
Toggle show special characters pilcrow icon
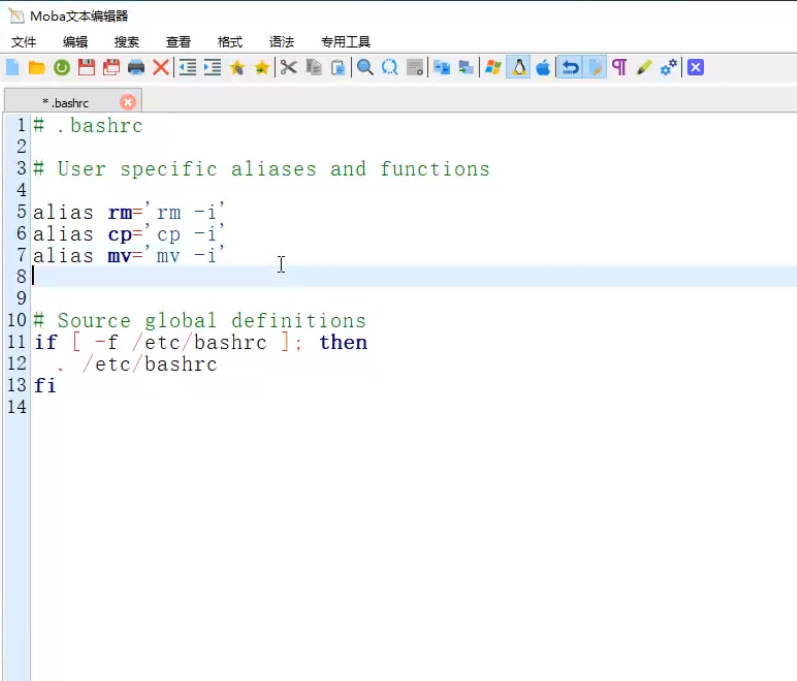(x=619, y=68)
